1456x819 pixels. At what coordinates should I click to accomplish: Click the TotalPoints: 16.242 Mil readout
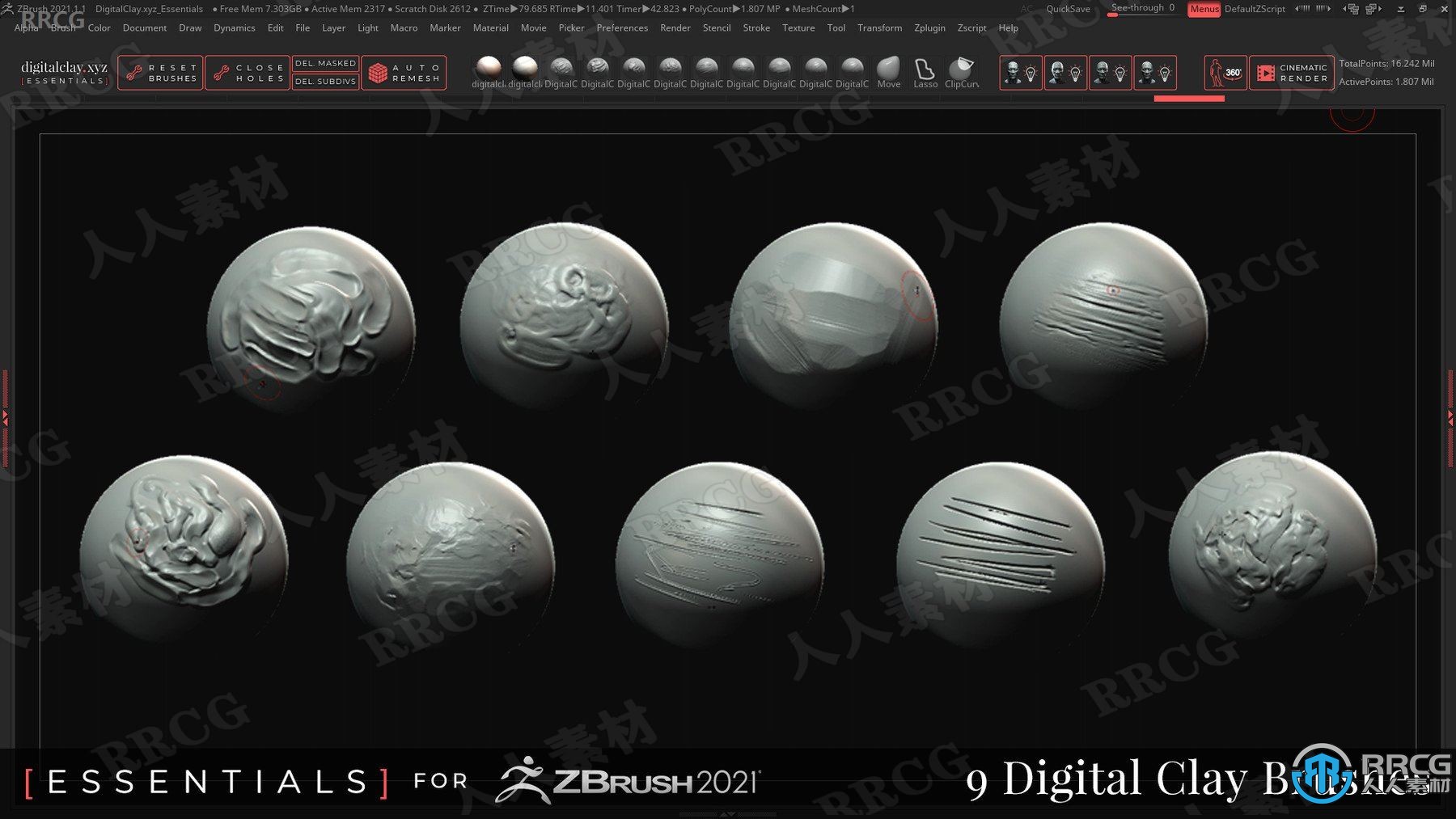(1386, 63)
